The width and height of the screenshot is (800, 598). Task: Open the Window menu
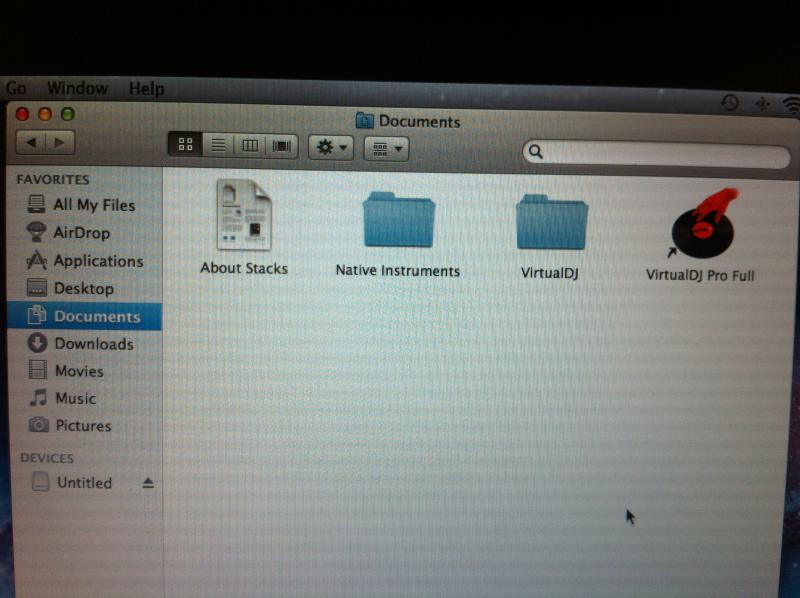pos(78,88)
